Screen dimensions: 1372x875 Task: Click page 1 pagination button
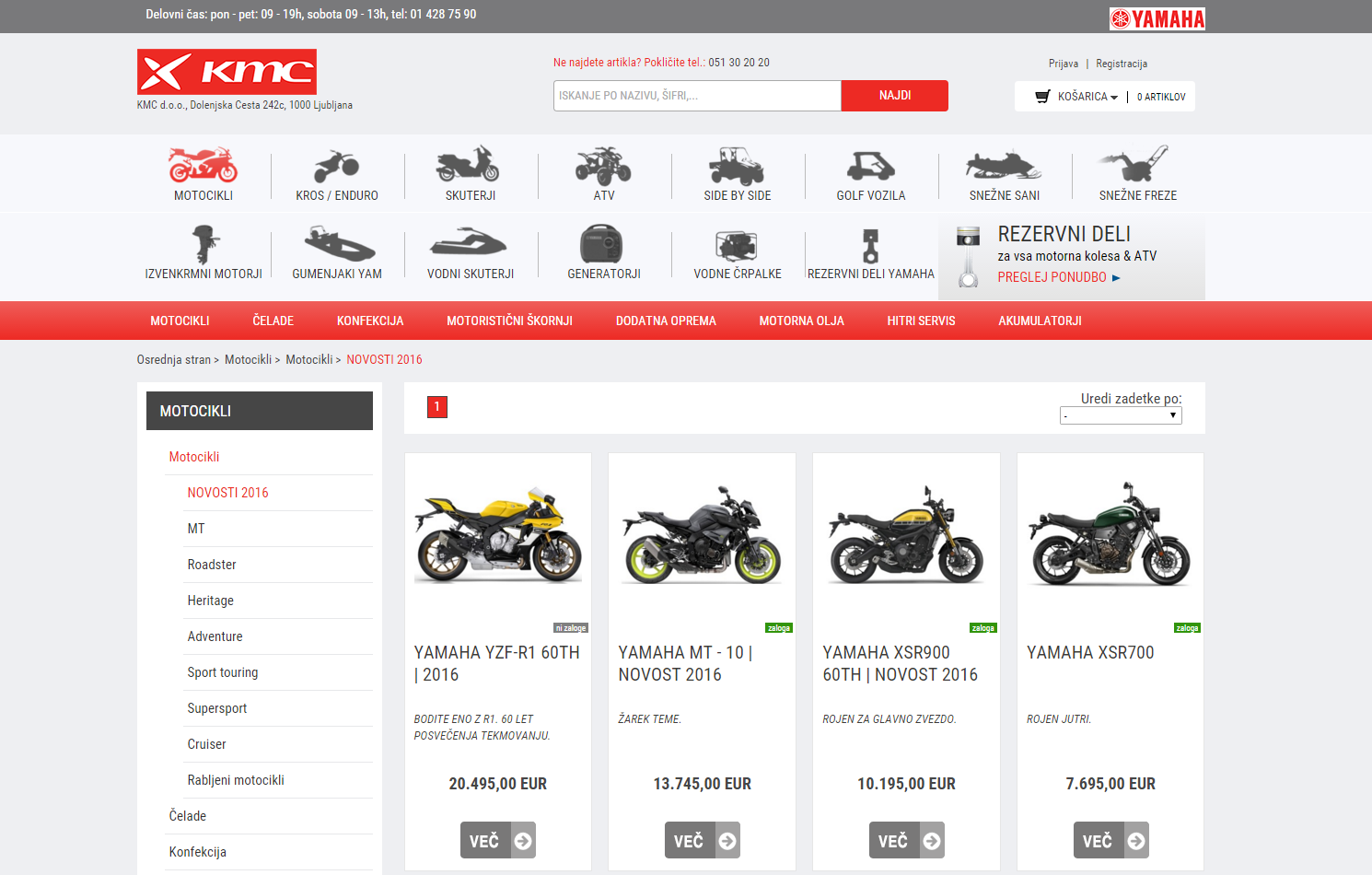[x=437, y=407]
